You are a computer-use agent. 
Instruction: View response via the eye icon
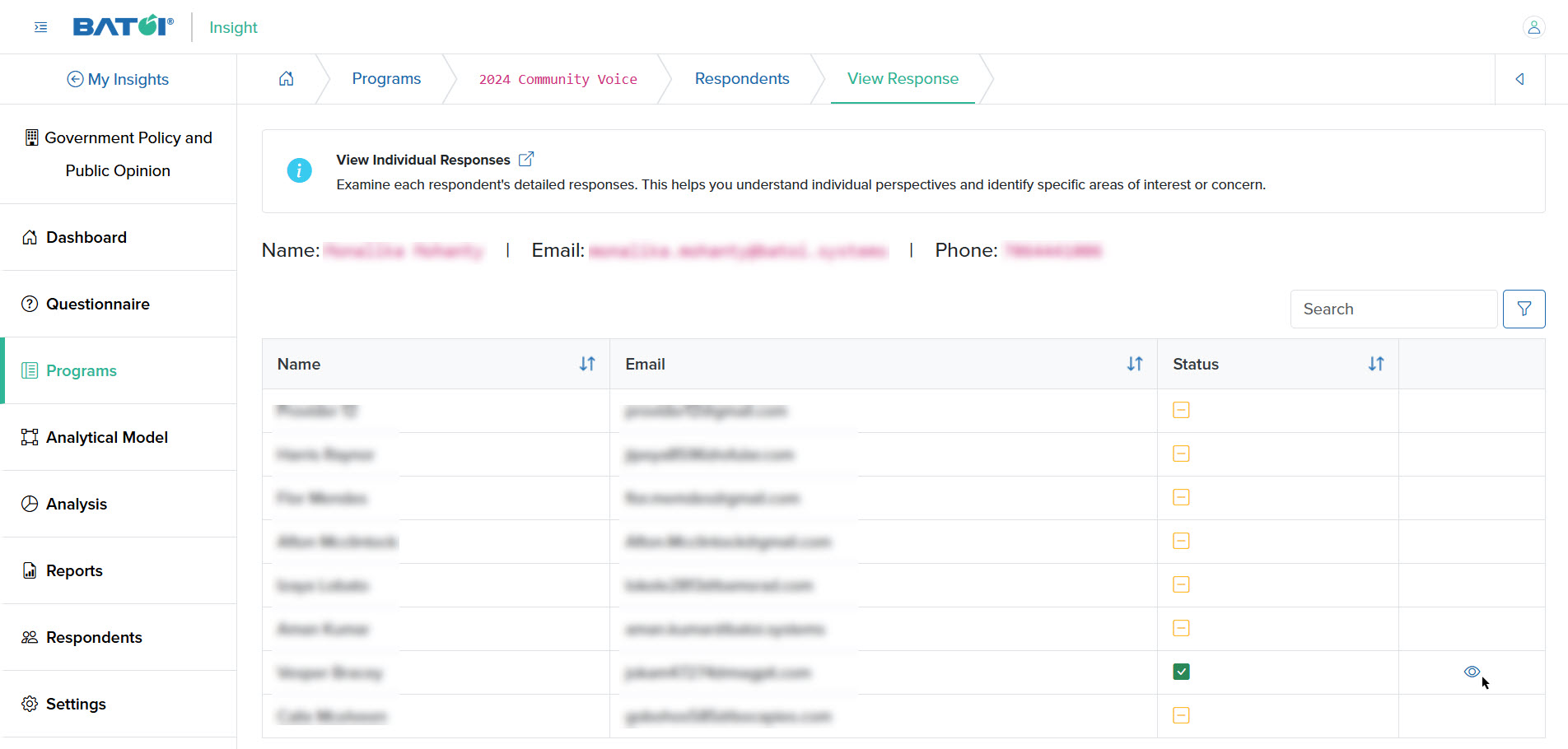pyautogui.click(x=1472, y=672)
